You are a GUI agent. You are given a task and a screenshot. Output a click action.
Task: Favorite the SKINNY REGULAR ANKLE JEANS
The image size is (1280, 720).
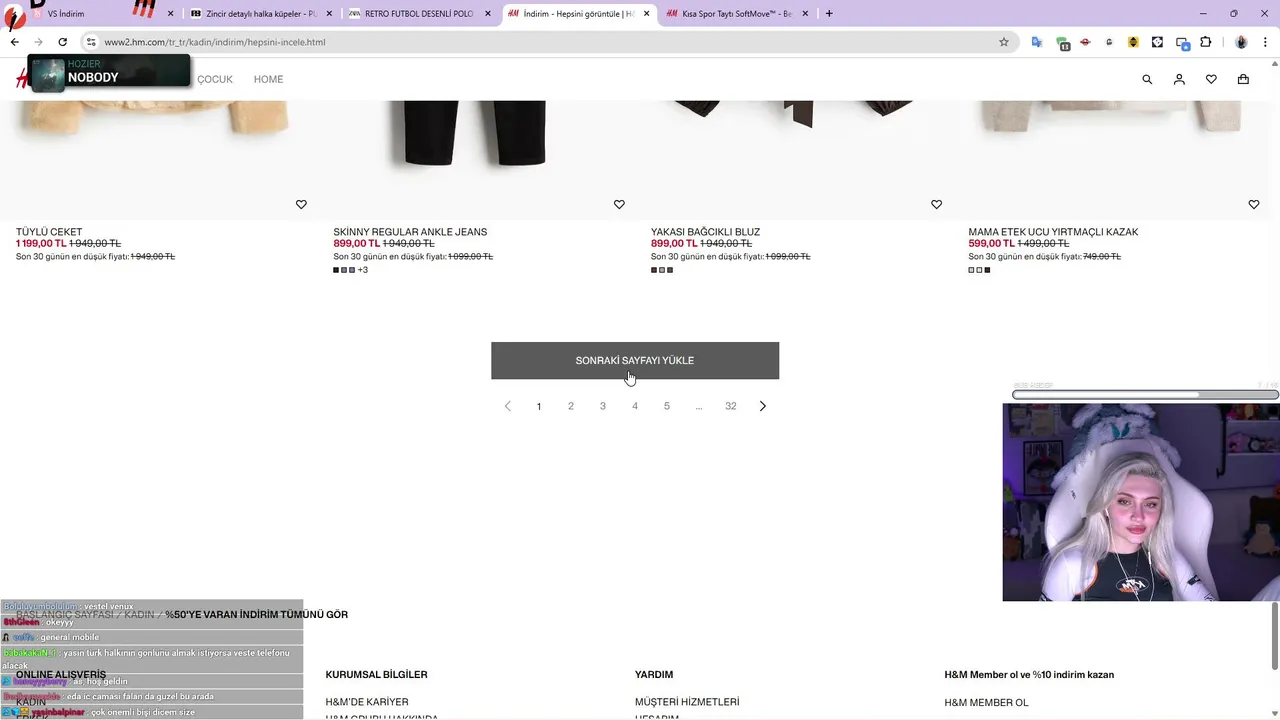tap(619, 204)
